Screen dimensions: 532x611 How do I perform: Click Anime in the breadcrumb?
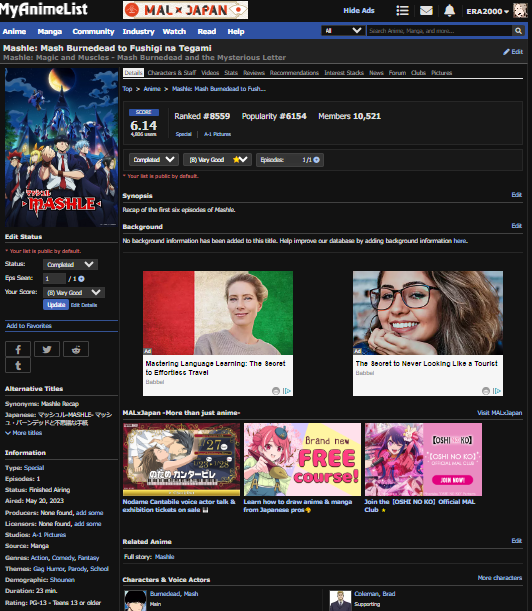coord(152,89)
